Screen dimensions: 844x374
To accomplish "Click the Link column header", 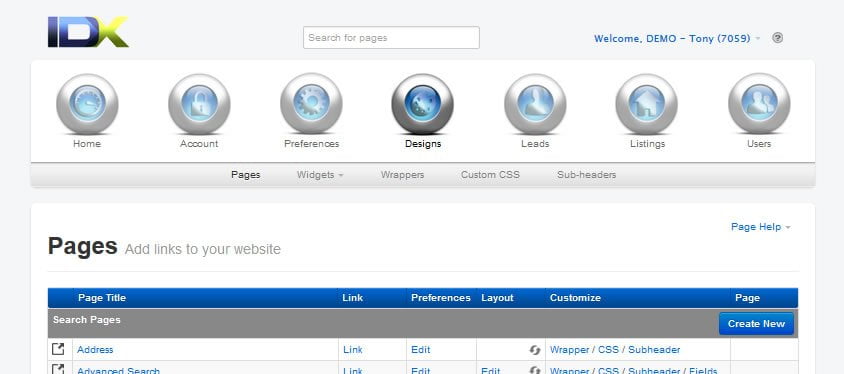I will pos(353,298).
